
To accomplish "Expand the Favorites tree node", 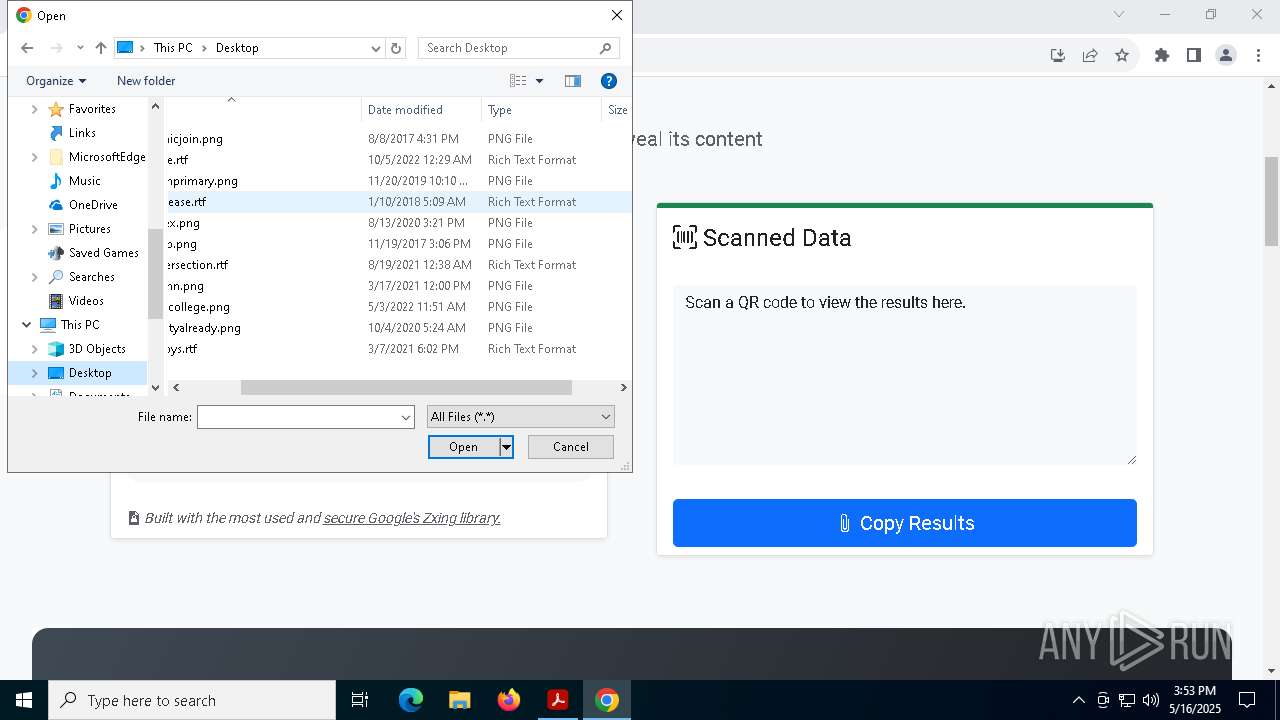I will click(x=35, y=109).
